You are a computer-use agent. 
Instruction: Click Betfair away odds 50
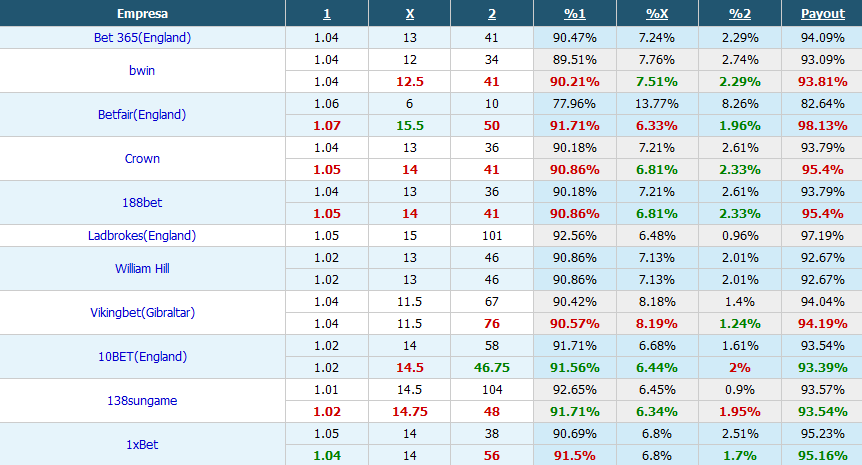pyautogui.click(x=491, y=126)
